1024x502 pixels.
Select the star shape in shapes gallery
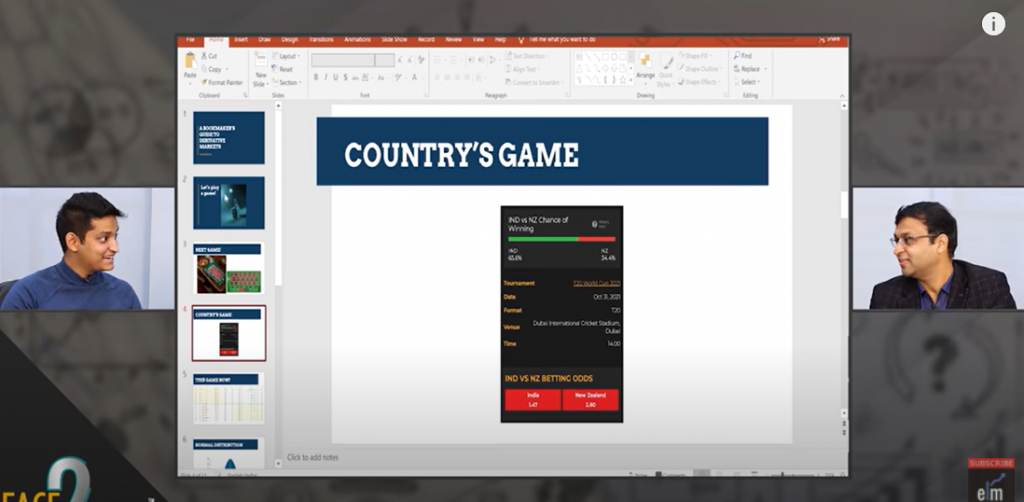(623, 80)
